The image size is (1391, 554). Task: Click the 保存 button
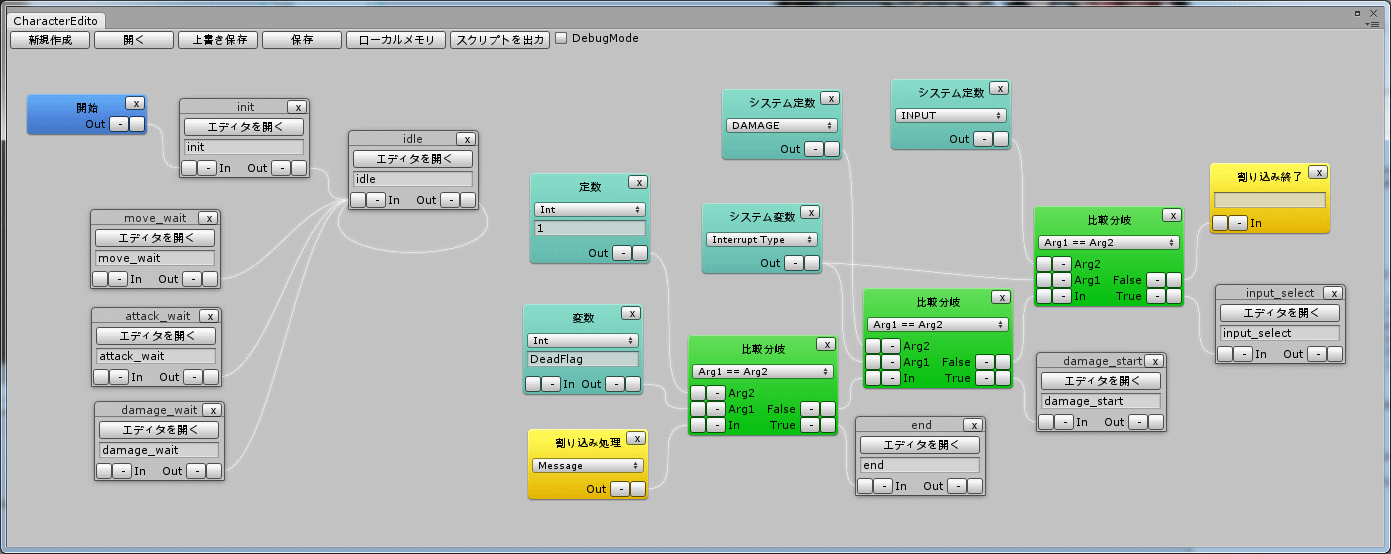(302, 40)
